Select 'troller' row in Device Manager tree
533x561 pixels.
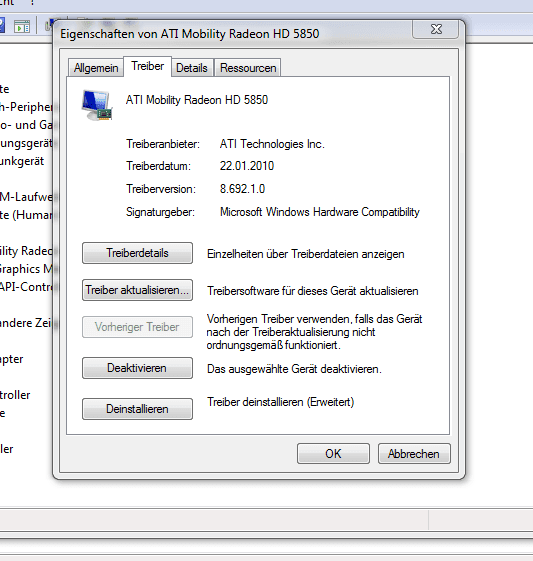pos(15,395)
